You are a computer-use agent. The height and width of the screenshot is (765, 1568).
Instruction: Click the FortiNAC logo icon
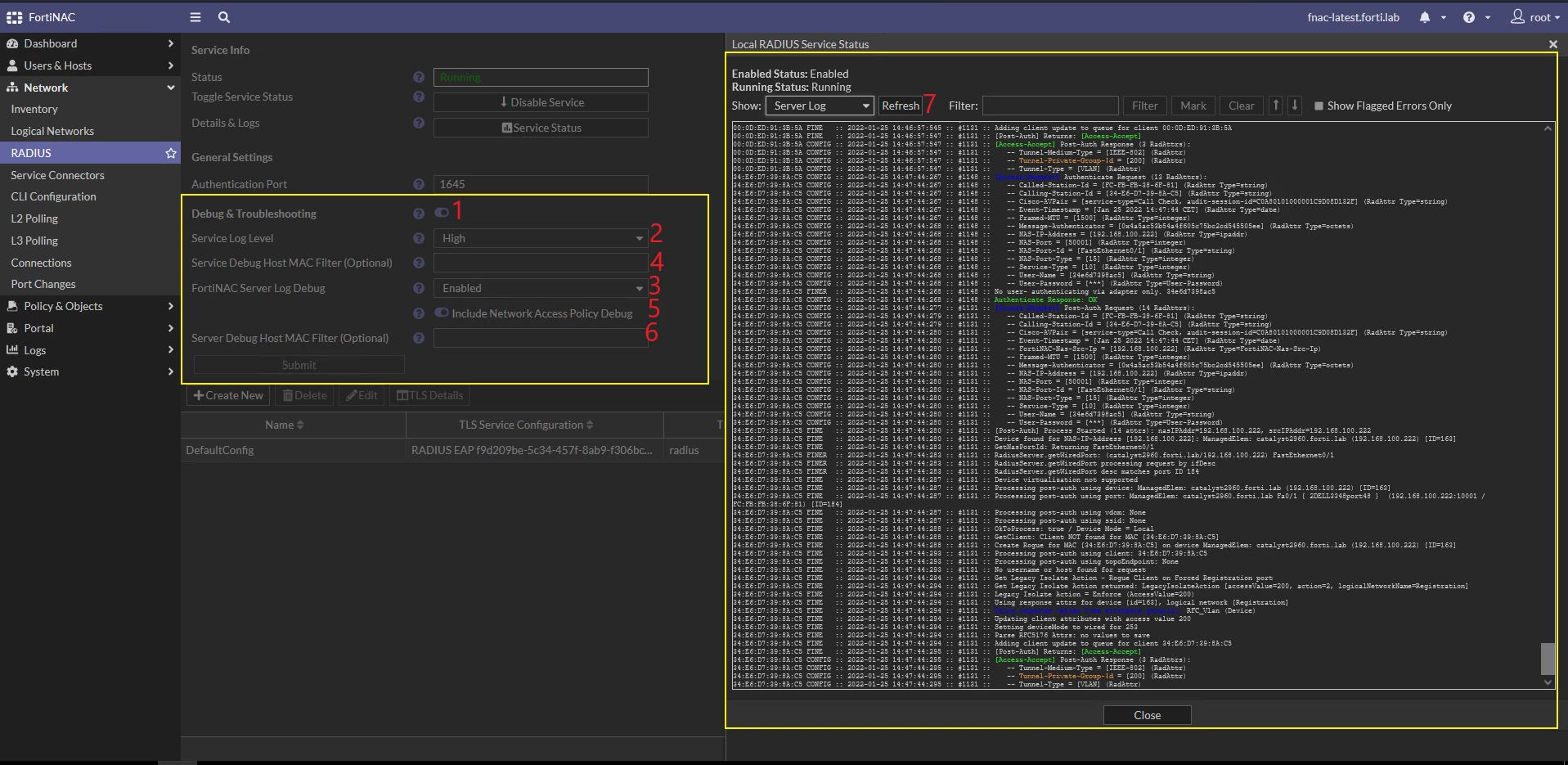tap(14, 17)
